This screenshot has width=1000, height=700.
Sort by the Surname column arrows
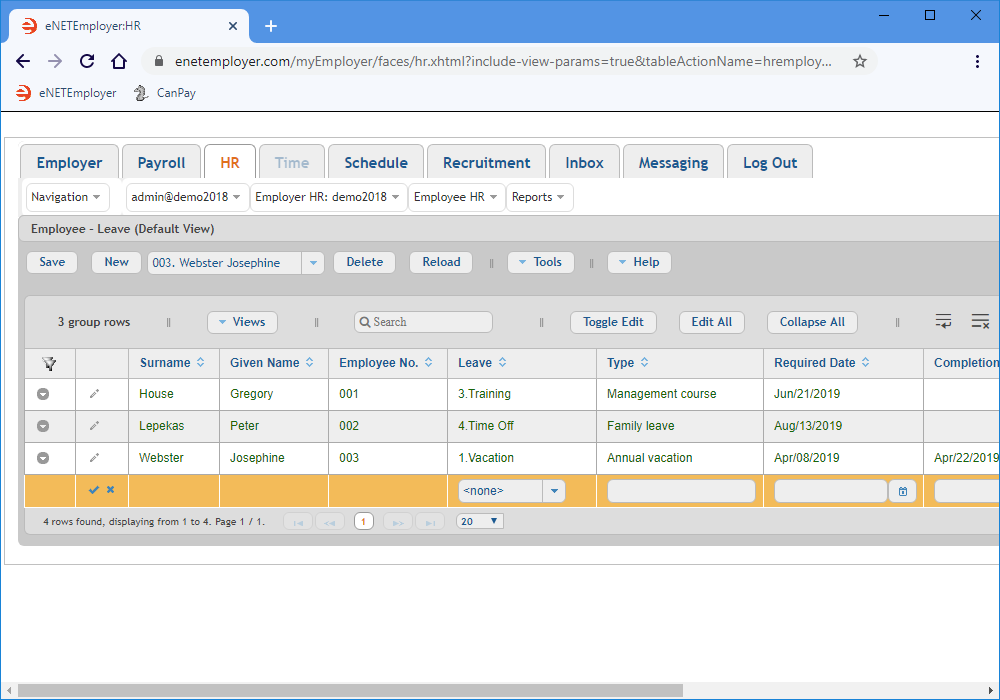pyautogui.click(x=201, y=363)
